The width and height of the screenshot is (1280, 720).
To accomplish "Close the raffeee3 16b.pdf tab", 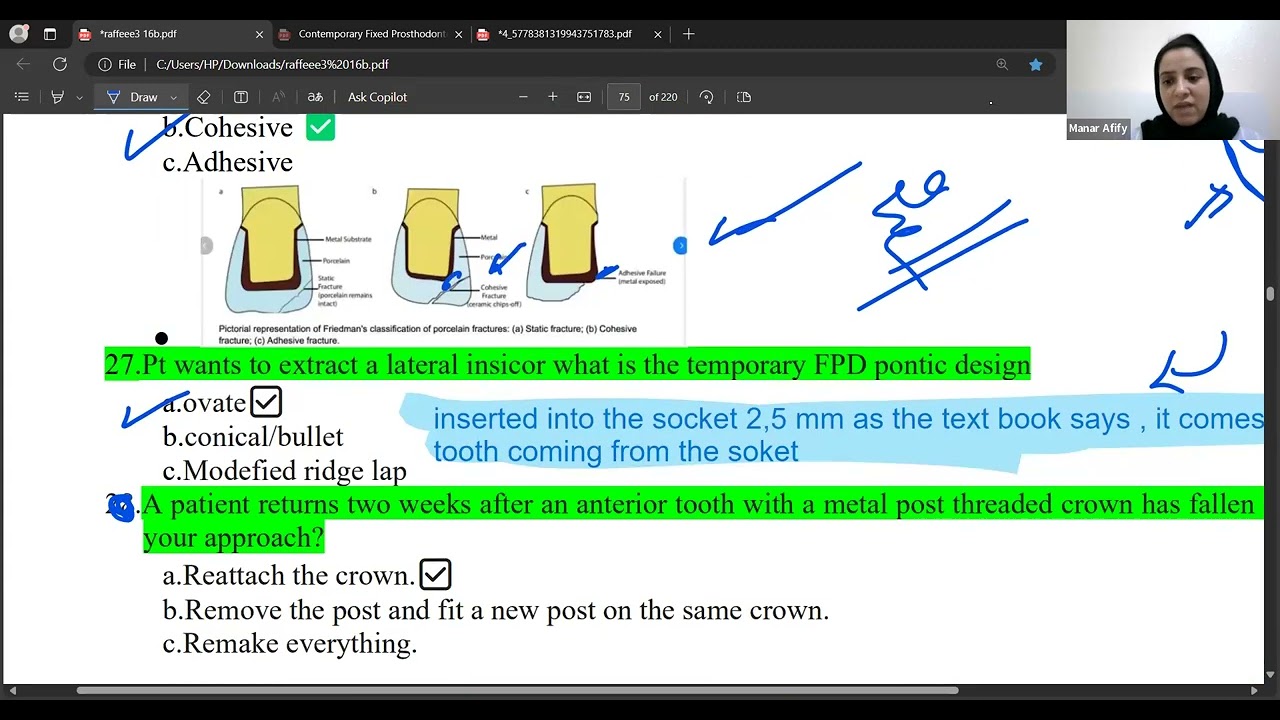I will point(259,34).
